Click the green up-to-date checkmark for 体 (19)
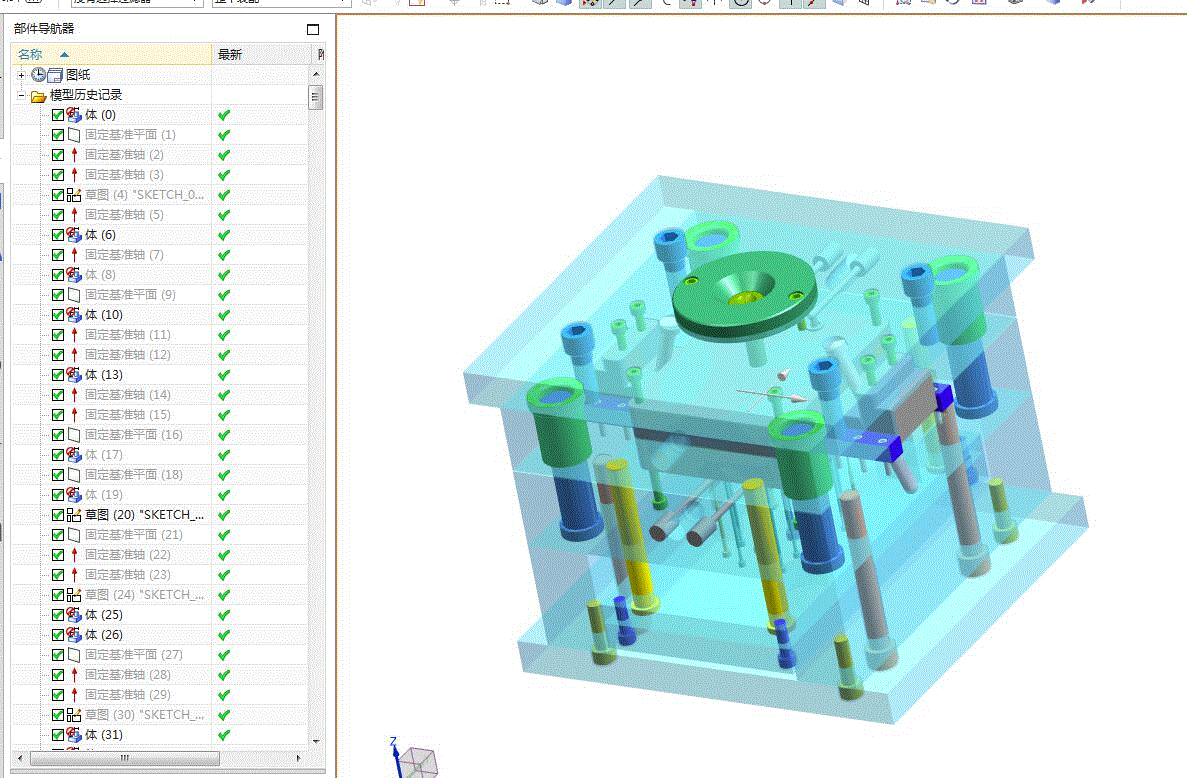This screenshot has width=1187, height=778. tap(224, 495)
